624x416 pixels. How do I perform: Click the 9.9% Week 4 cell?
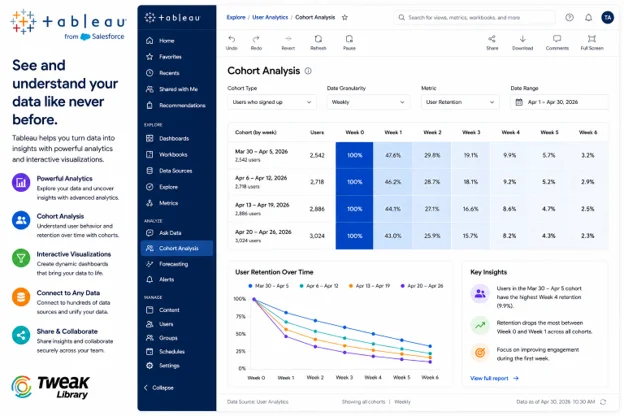[509, 156]
